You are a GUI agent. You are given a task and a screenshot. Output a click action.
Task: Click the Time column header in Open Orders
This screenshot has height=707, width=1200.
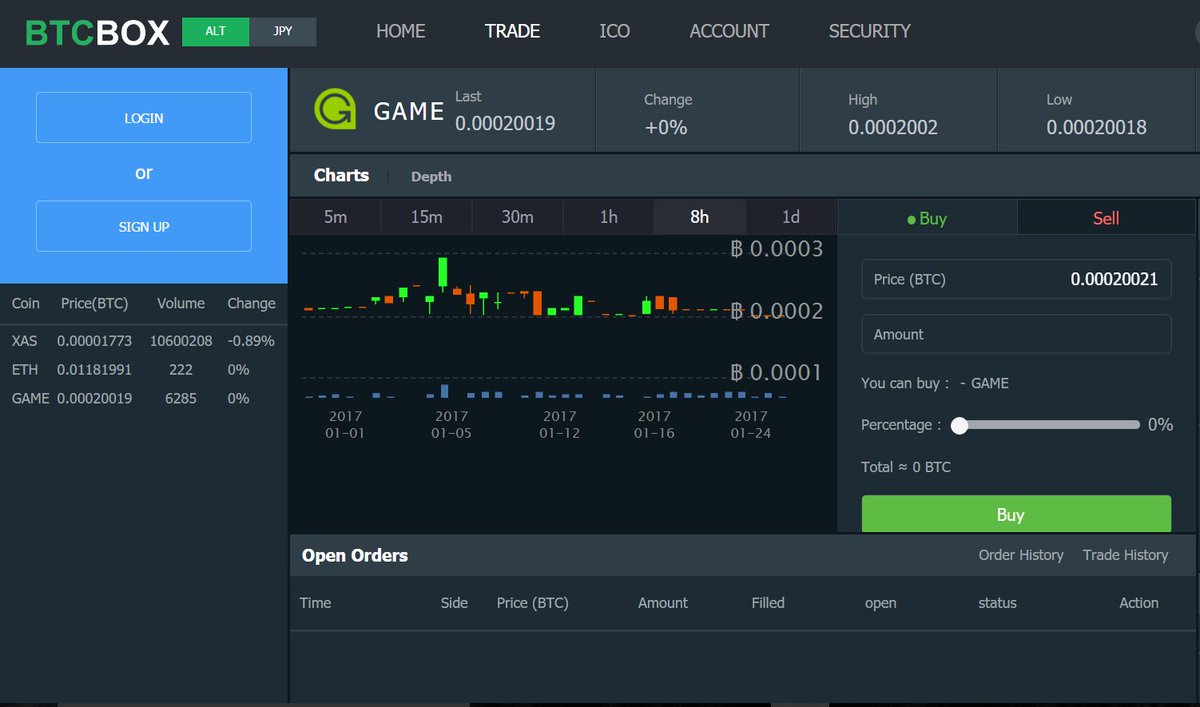coord(315,603)
